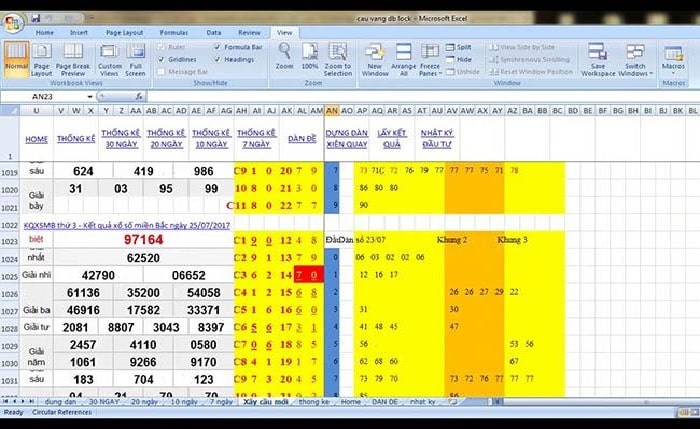
Task: Click the 'THỐNG KÊ 30 NGÀY' link
Action: tap(120, 138)
